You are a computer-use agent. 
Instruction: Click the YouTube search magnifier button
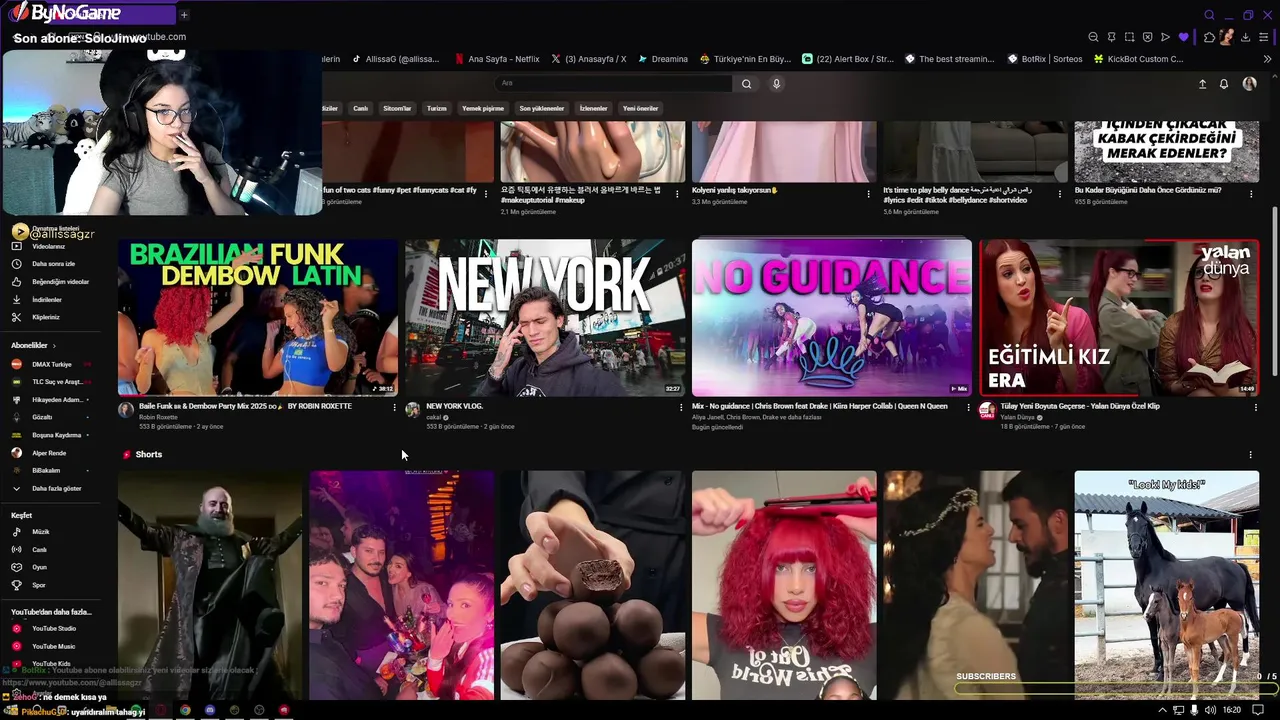click(746, 84)
